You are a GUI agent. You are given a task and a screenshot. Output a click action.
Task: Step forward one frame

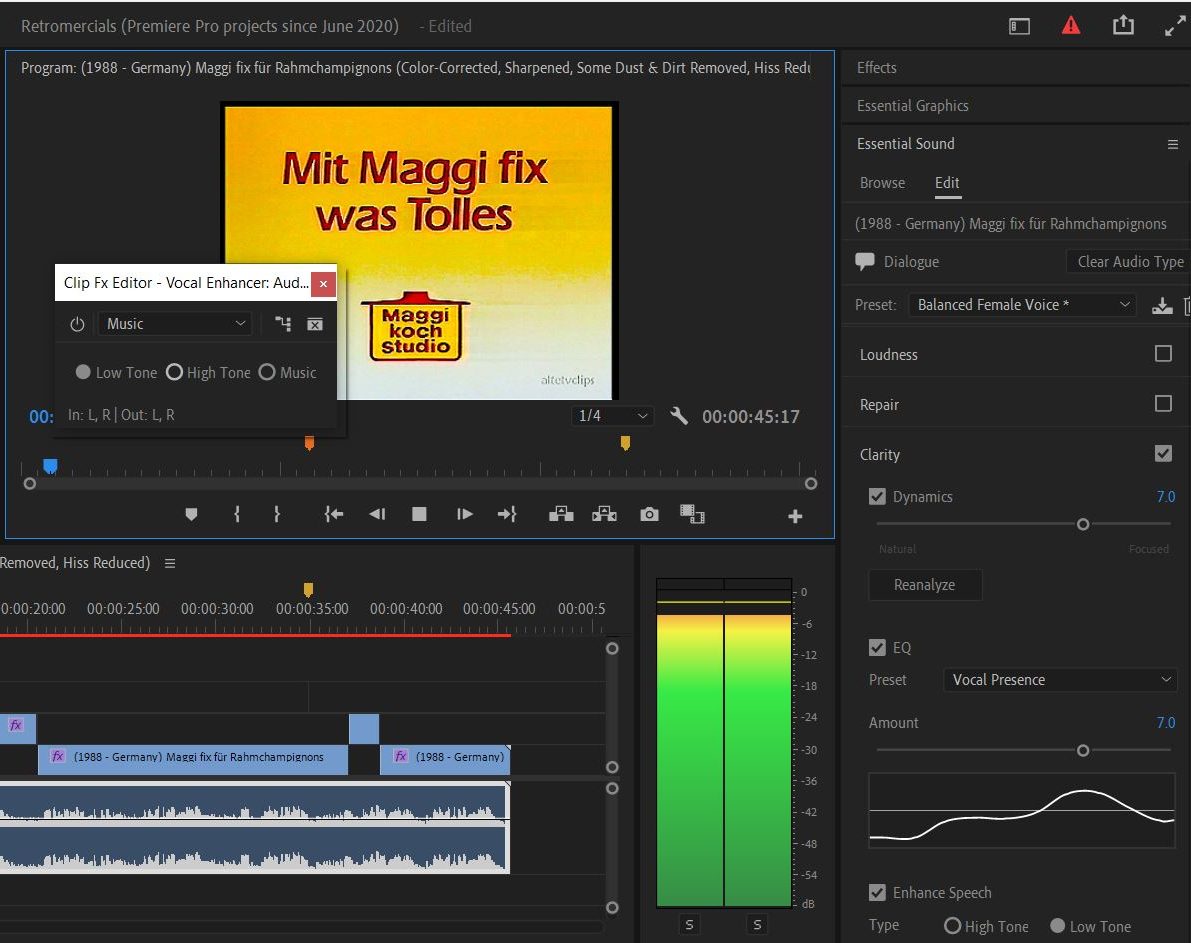click(x=464, y=514)
